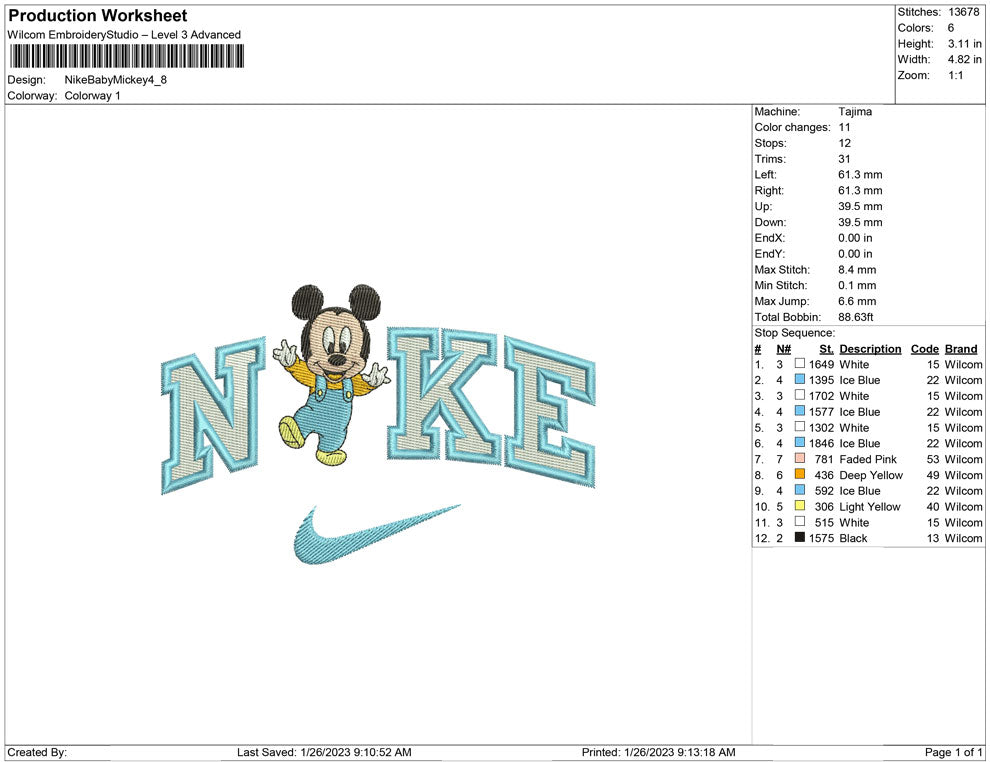Click the 'Production Worksheet' title
The width and height of the screenshot is (990, 762).
(97, 16)
